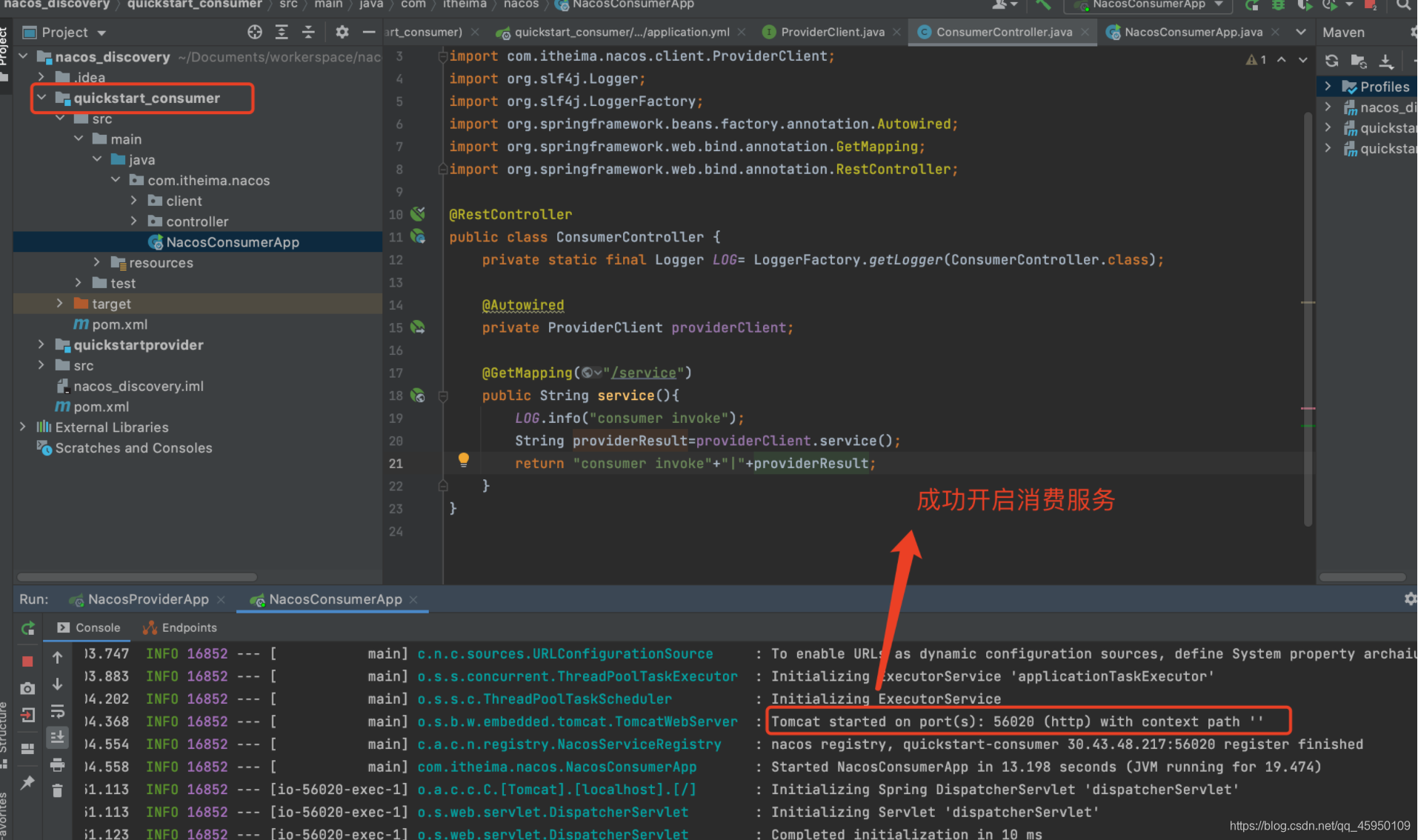Open the Endpoints tab
Viewport: 1418px width, 840px height.
point(180,627)
